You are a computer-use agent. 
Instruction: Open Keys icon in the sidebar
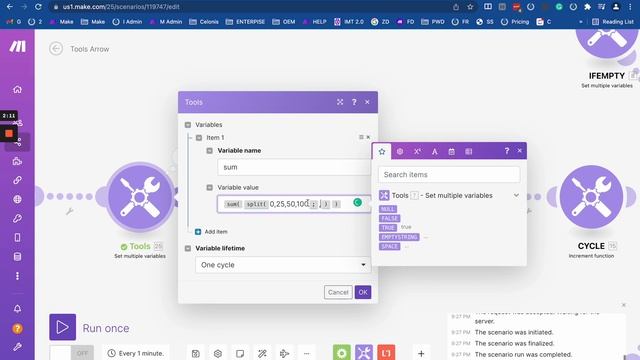[x=17, y=218]
